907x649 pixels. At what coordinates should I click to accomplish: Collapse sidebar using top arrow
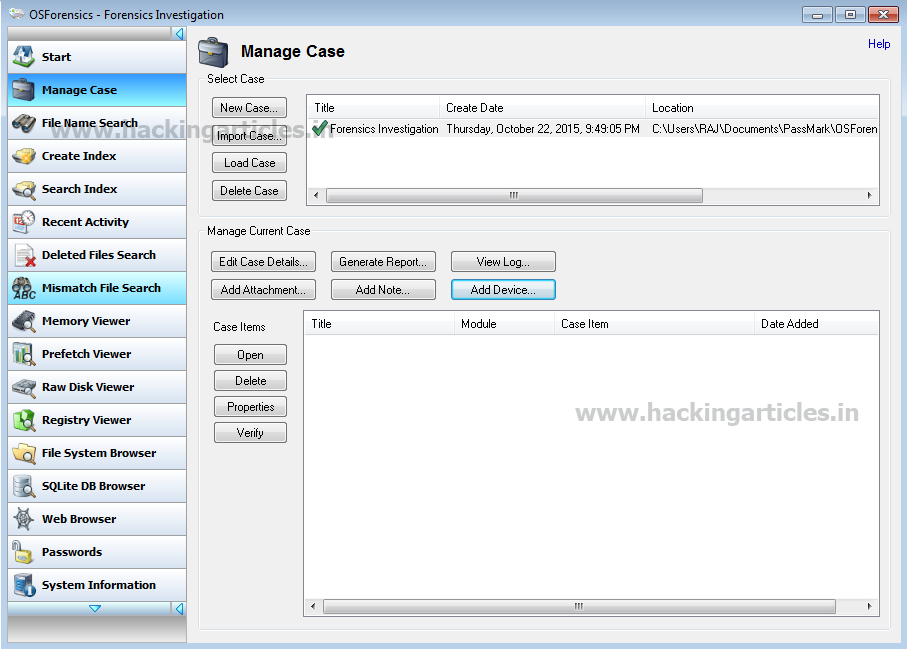coord(179,34)
